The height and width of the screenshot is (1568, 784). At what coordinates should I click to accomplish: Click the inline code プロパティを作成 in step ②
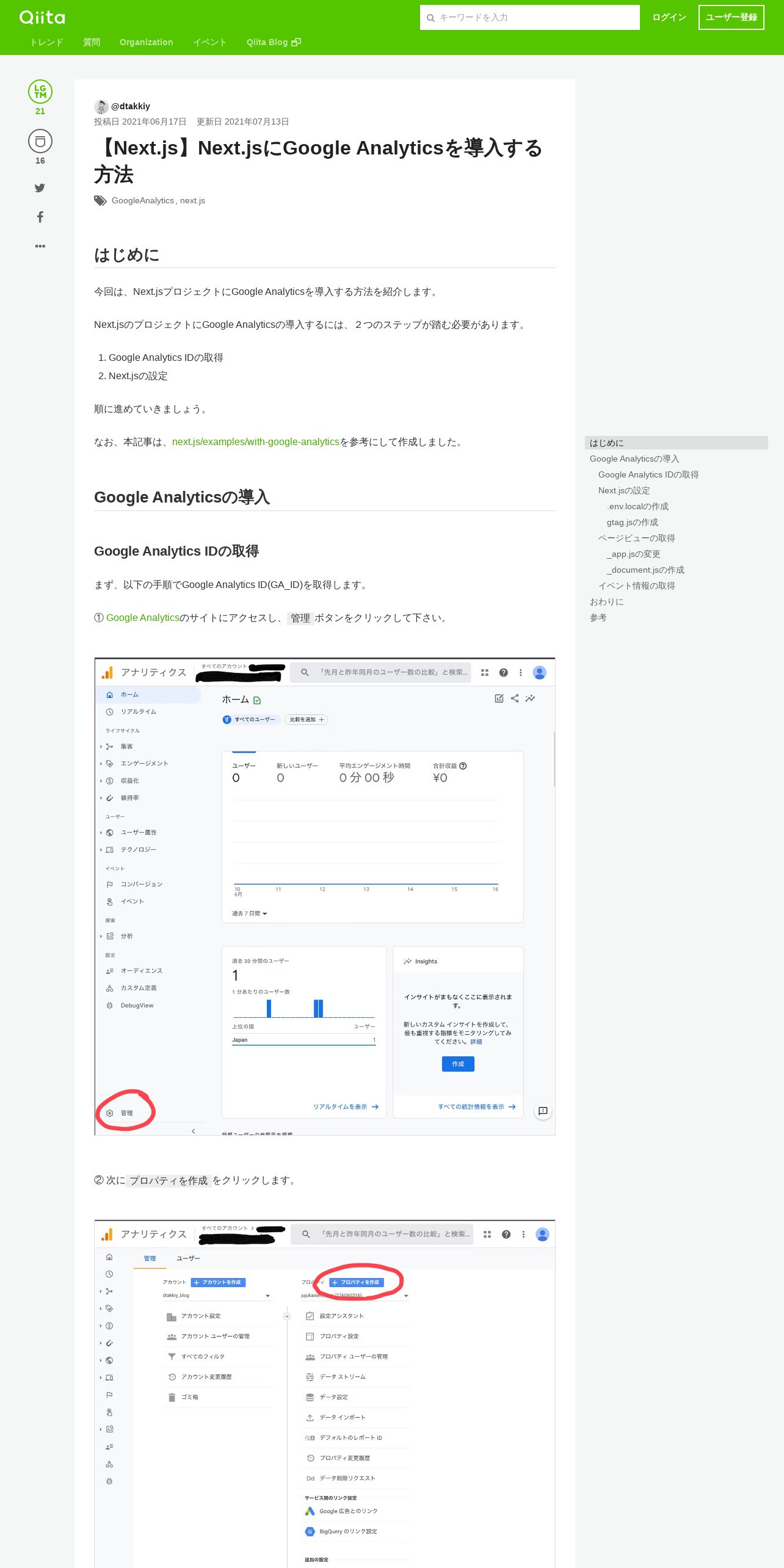point(169,1181)
